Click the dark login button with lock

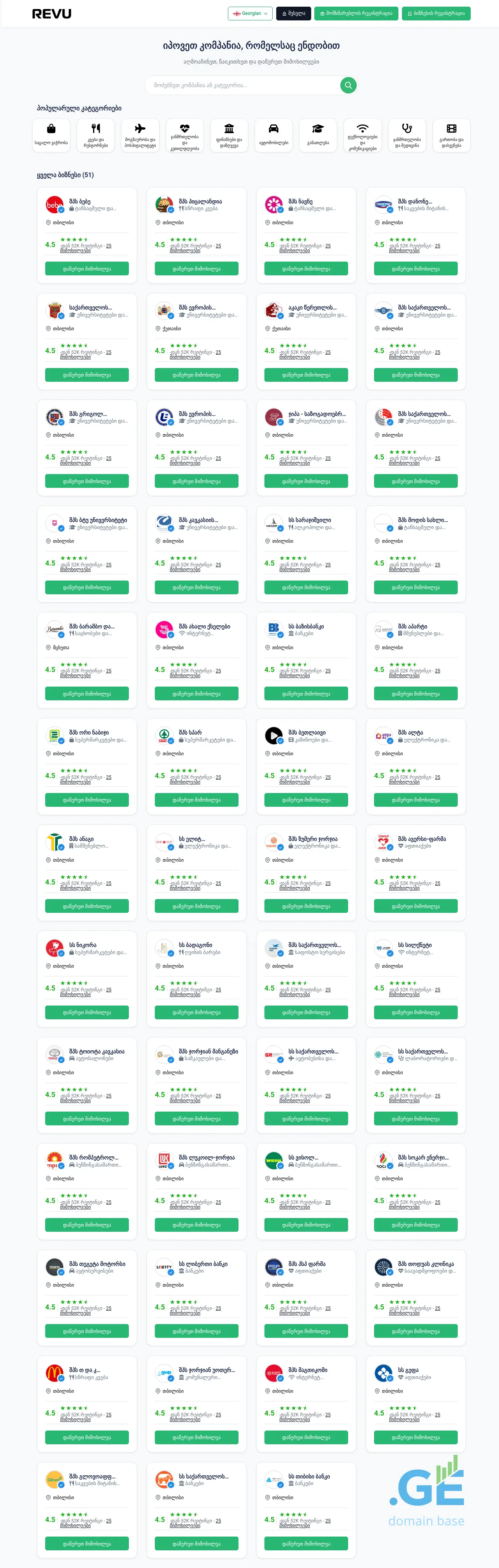point(294,13)
